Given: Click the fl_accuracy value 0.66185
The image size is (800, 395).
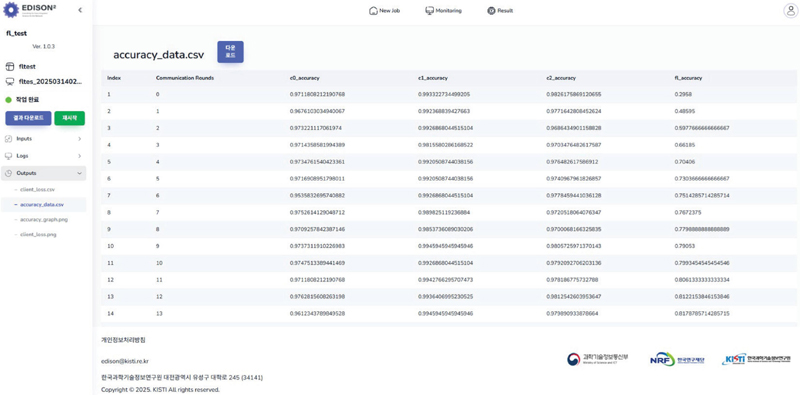Looking at the screenshot, I should click(685, 145).
